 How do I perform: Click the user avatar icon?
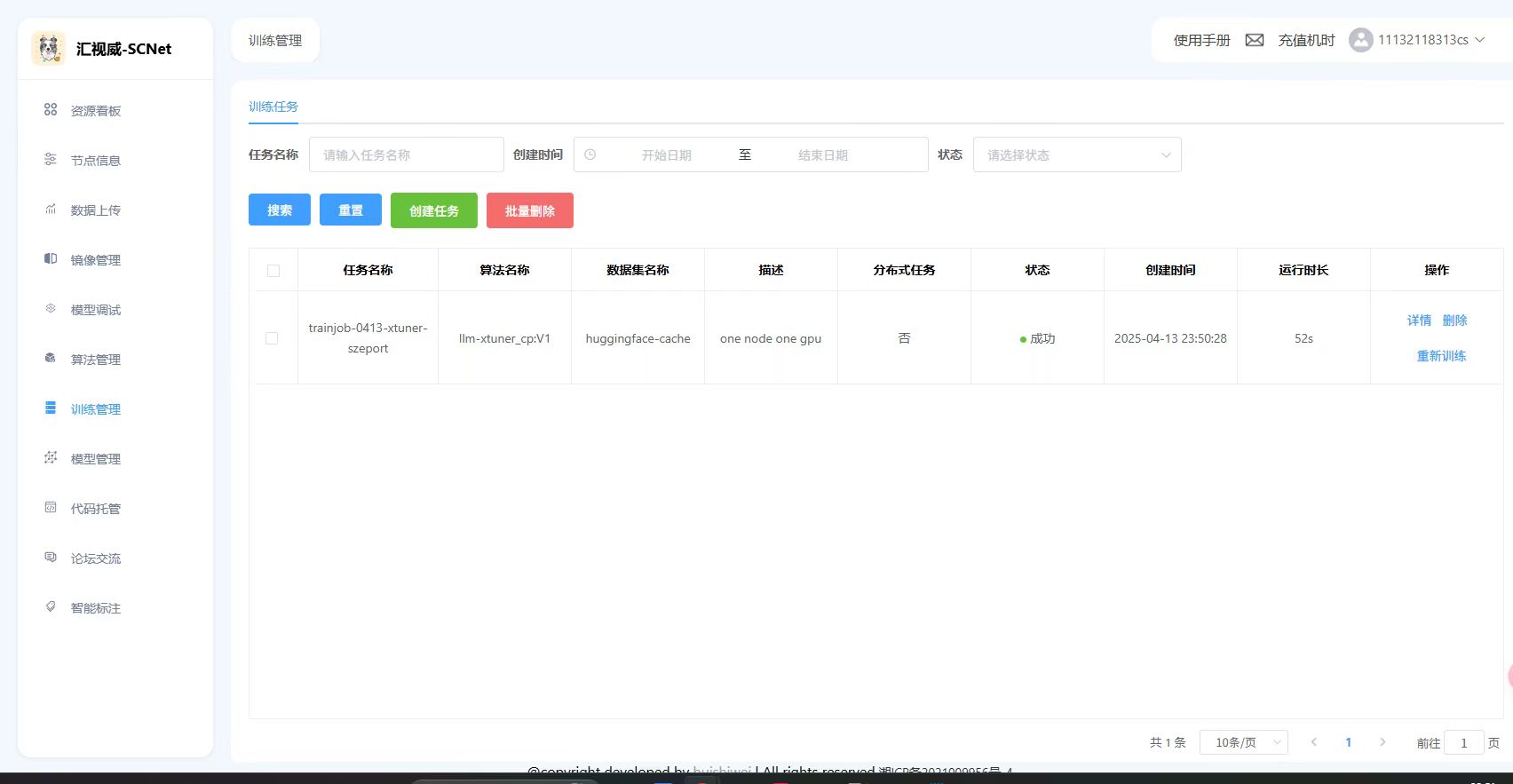[1360, 40]
